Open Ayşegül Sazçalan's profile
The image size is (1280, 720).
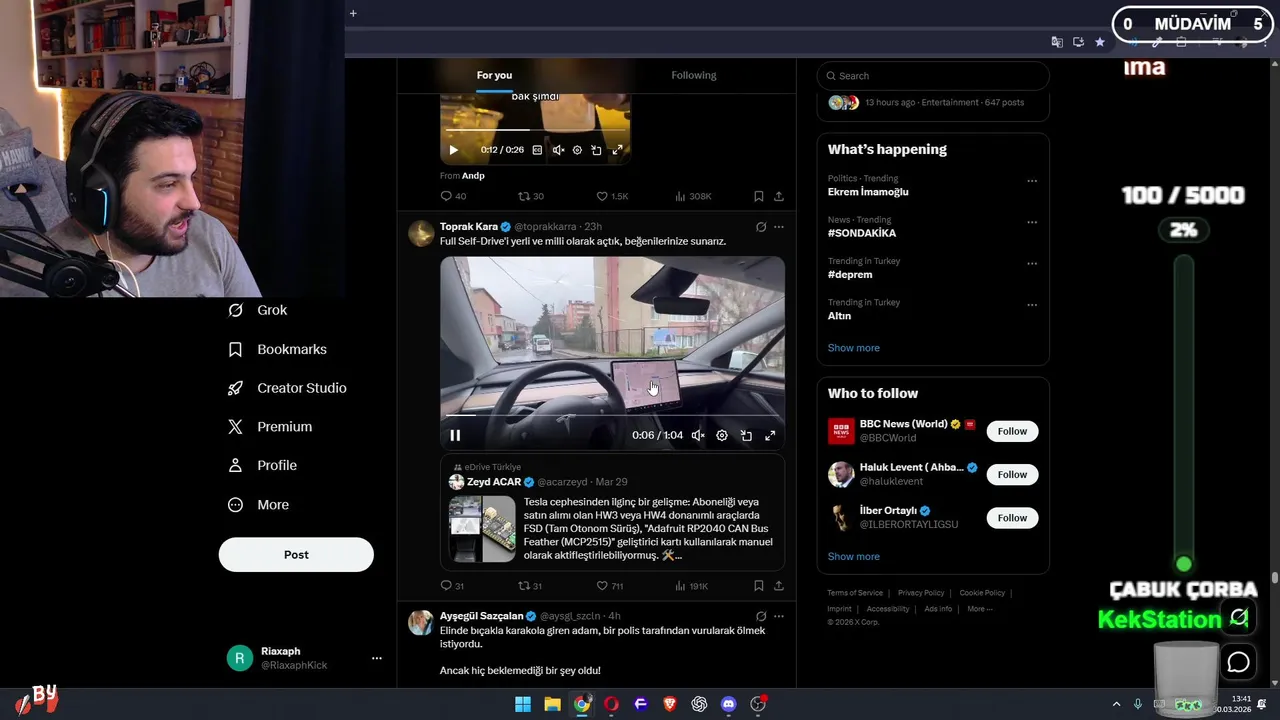click(482, 616)
